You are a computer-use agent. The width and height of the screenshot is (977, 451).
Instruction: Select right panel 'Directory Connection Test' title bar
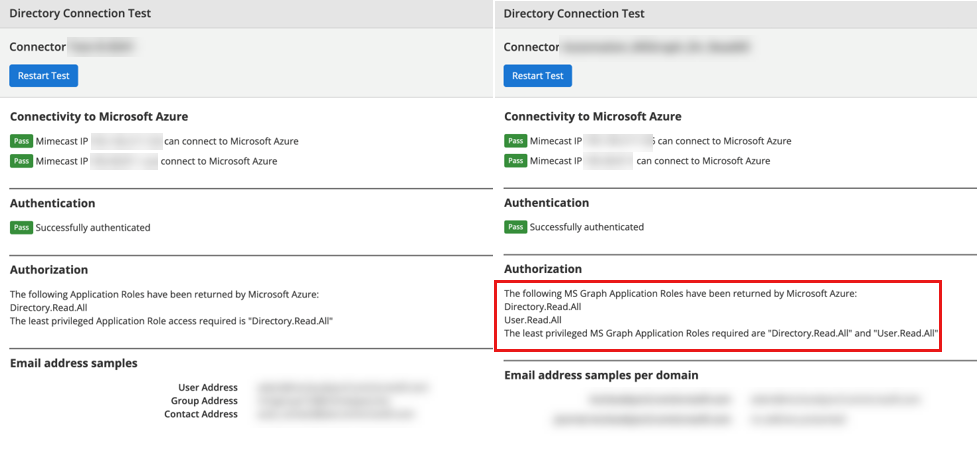(x=574, y=14)
